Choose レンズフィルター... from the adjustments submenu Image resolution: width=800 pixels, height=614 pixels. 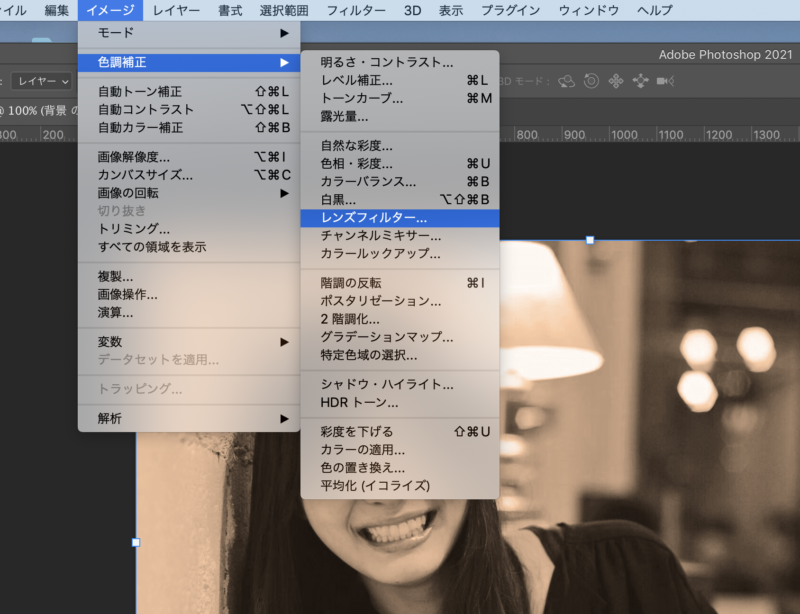(x=399, y=217)
